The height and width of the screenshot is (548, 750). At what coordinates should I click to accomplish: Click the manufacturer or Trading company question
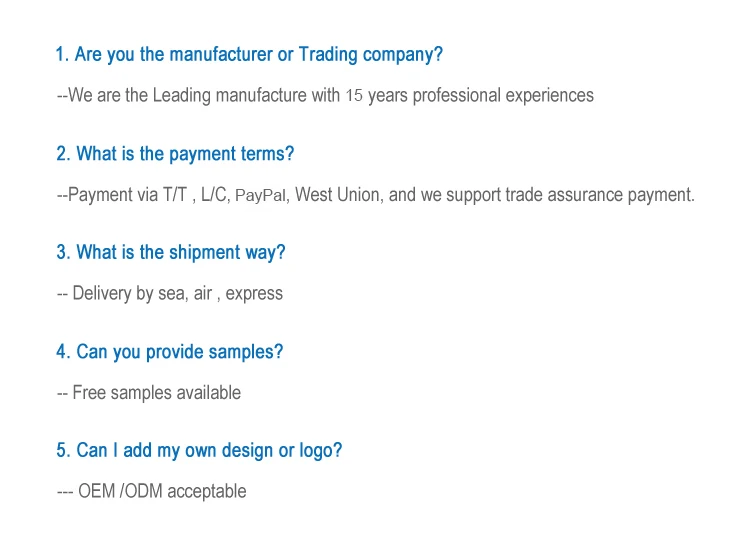(249, 55)
